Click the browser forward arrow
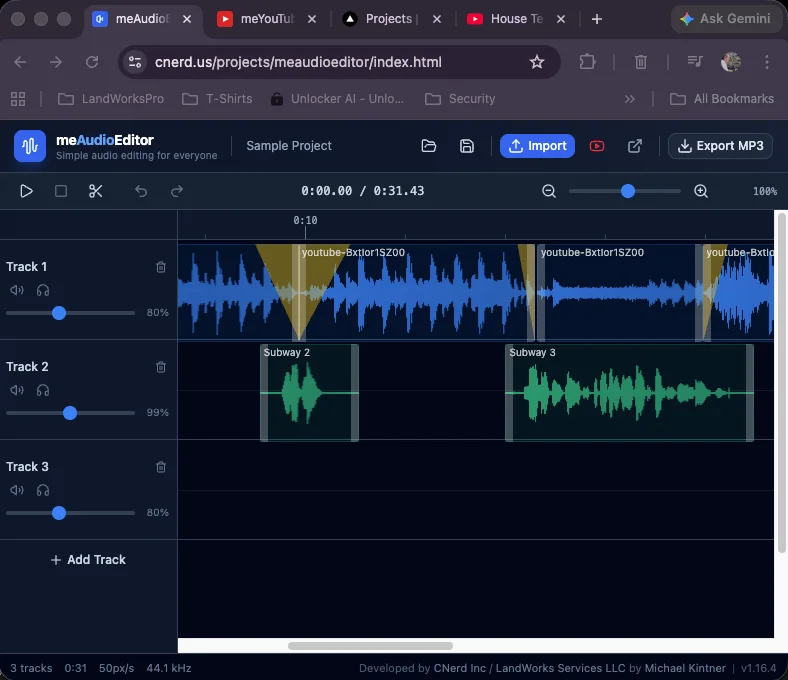The height and width of the screenshot is (680, 788). tap(56, 62)
